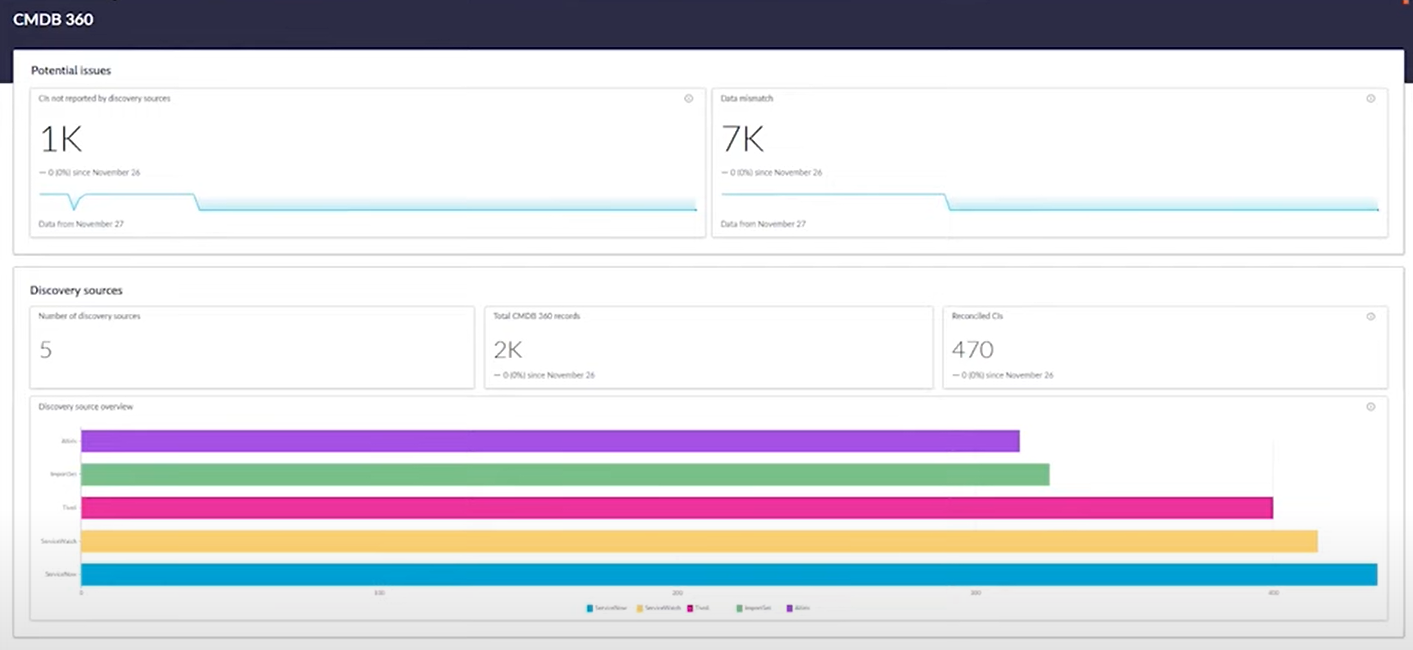The width and height of the screenshot is (1413, 650).
Task: Click info icon on Reconciled CIs card
Action: [x=1370, y=316]
